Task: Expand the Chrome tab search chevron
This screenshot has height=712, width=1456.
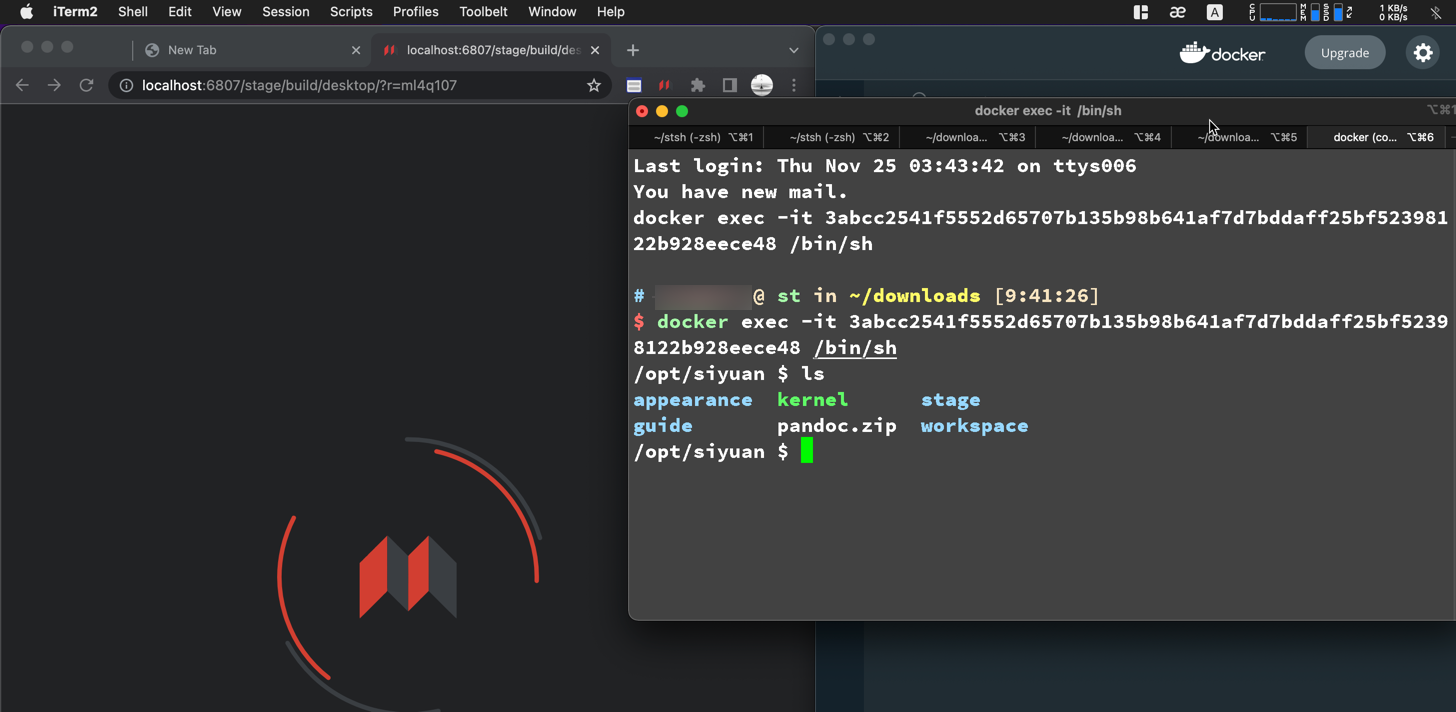Action: (x=794, y=50)
